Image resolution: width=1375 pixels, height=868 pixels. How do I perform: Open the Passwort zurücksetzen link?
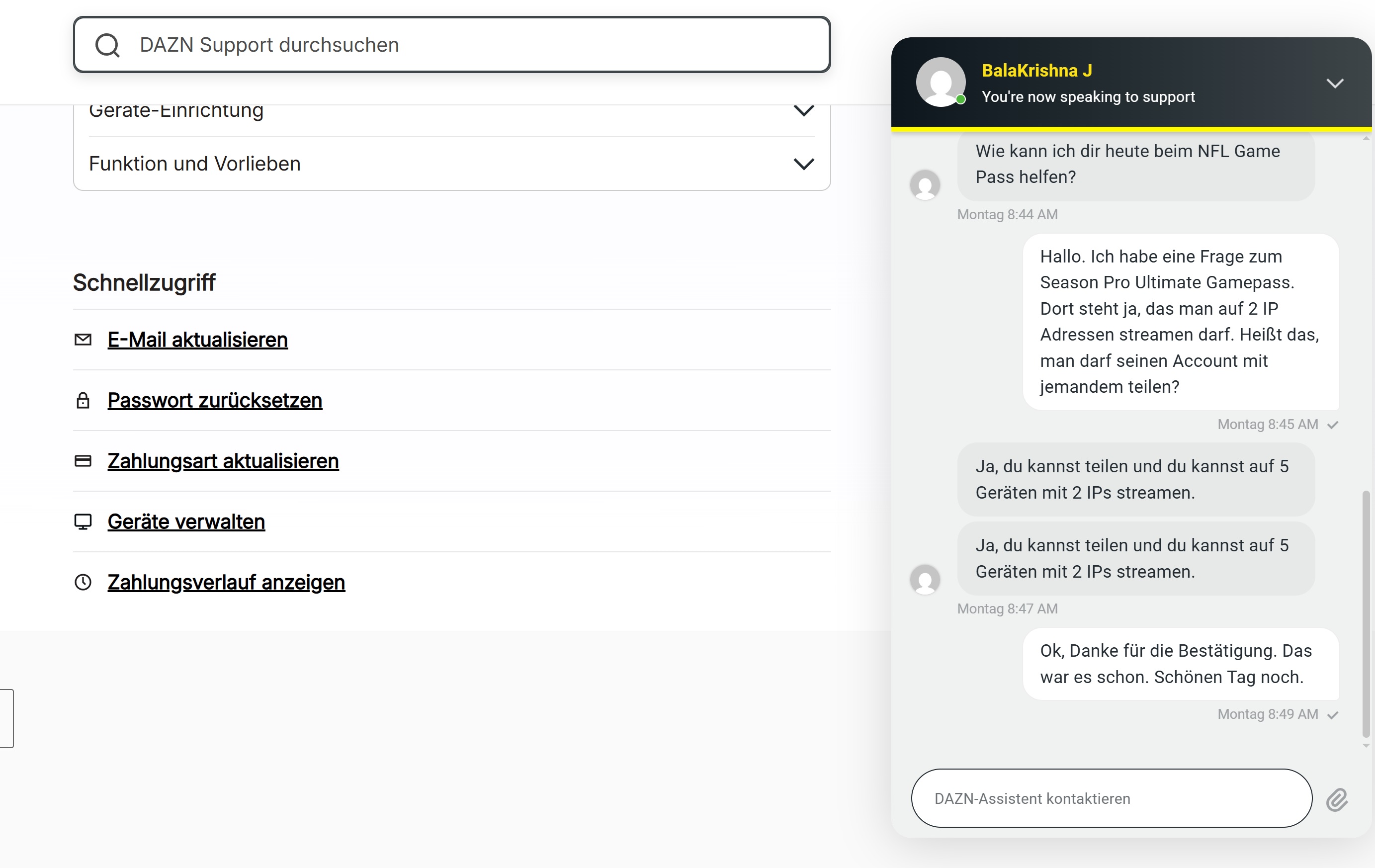215,400
